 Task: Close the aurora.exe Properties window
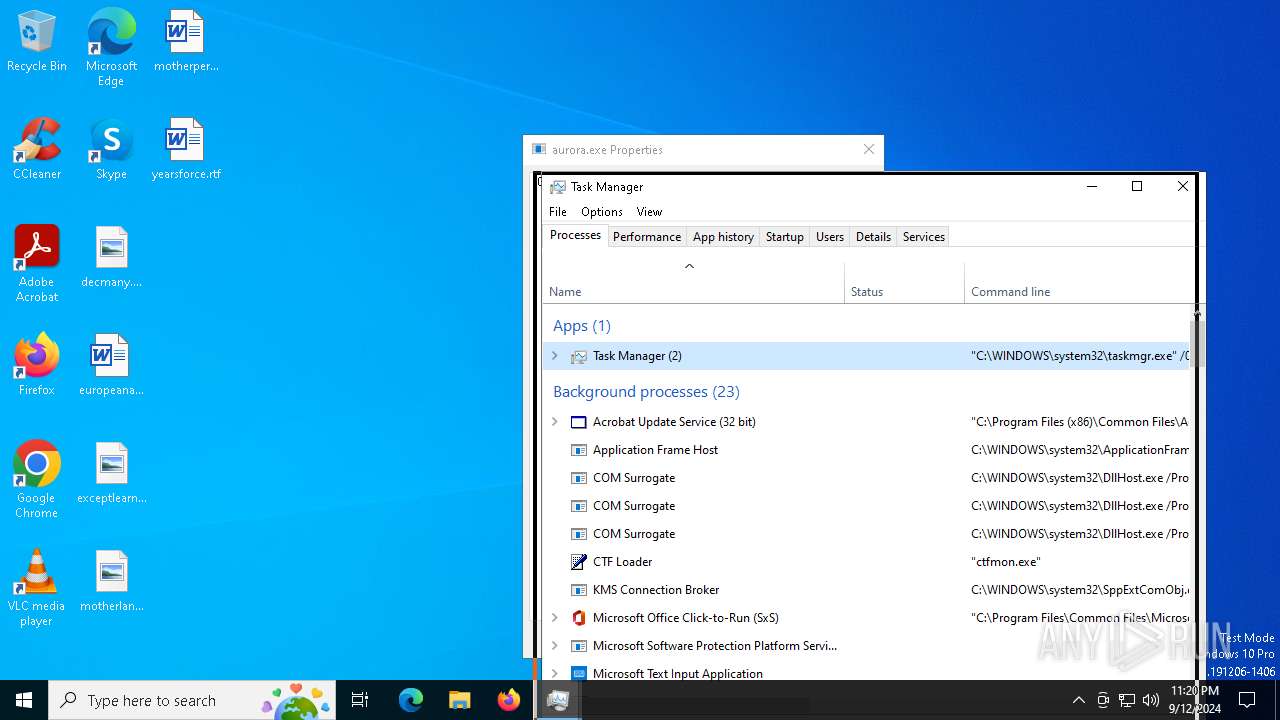tap(868, 150)
